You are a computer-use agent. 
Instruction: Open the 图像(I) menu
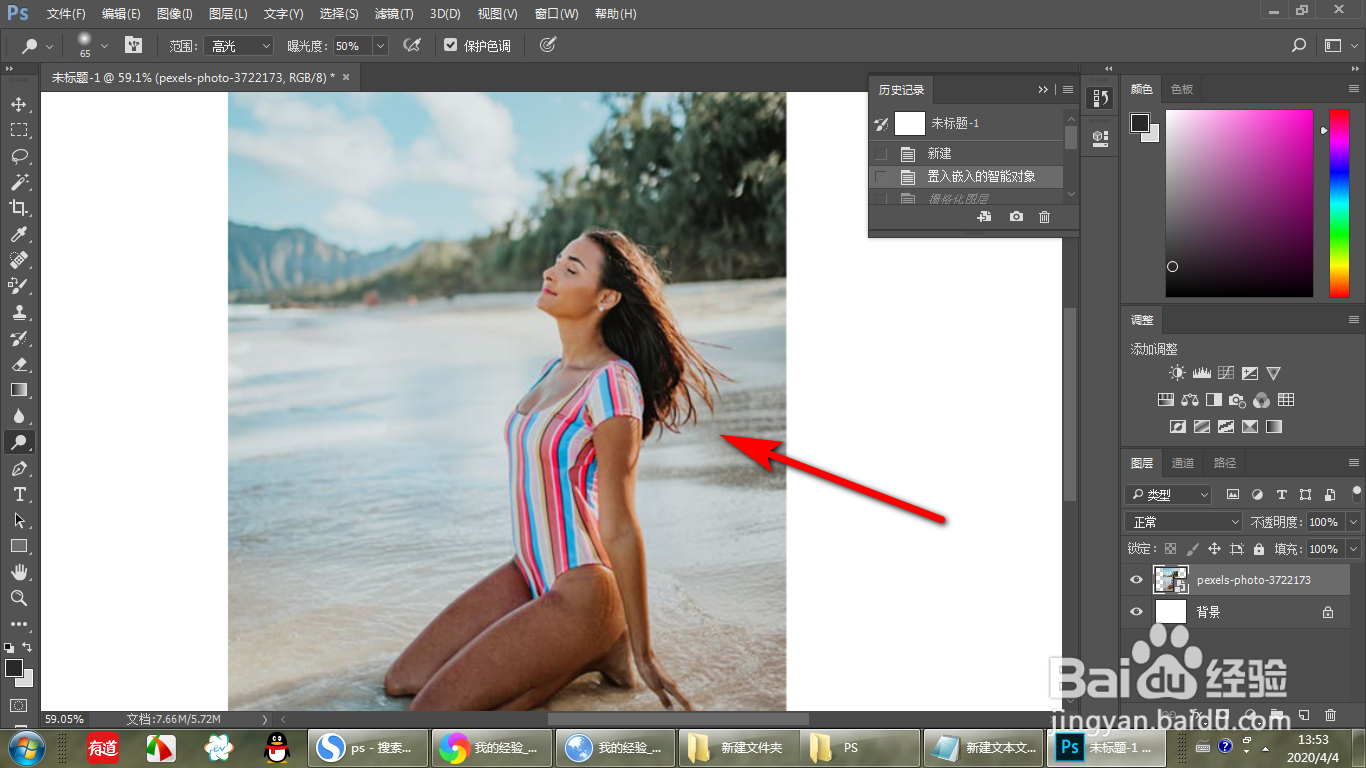[175, 14]
